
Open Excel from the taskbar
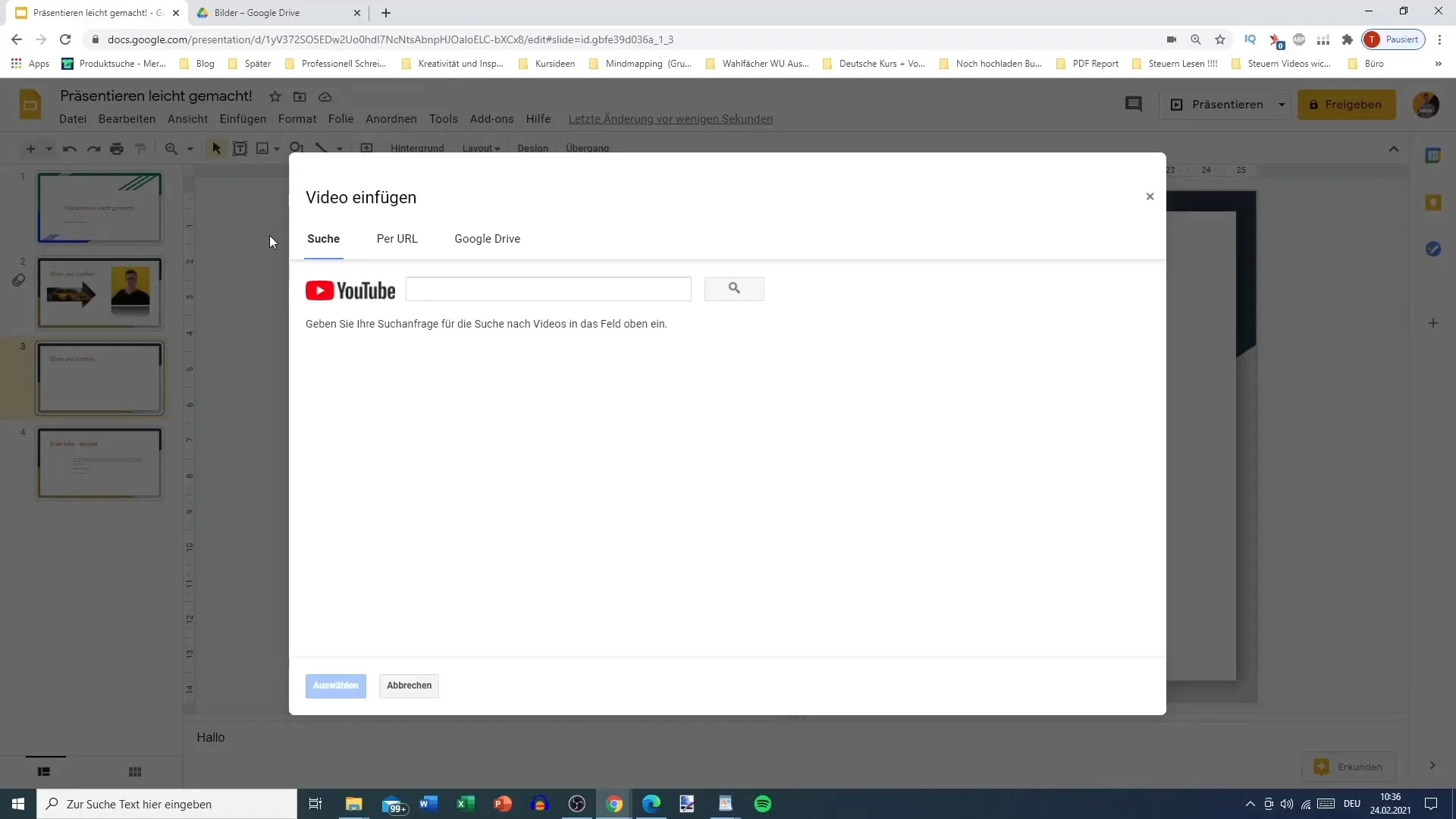pos(465,804)
